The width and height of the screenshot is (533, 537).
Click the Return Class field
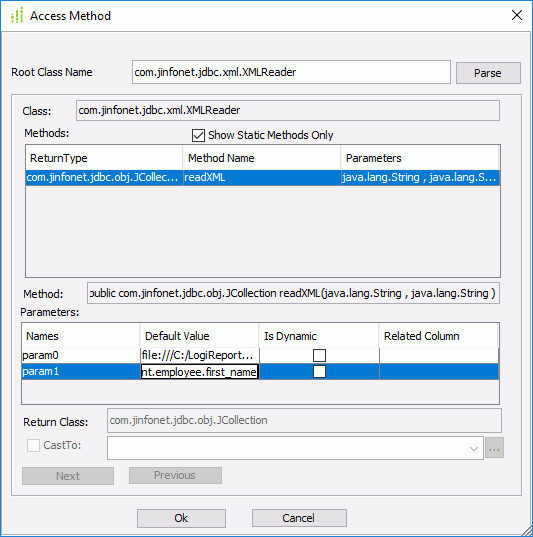tap(304, 420)
